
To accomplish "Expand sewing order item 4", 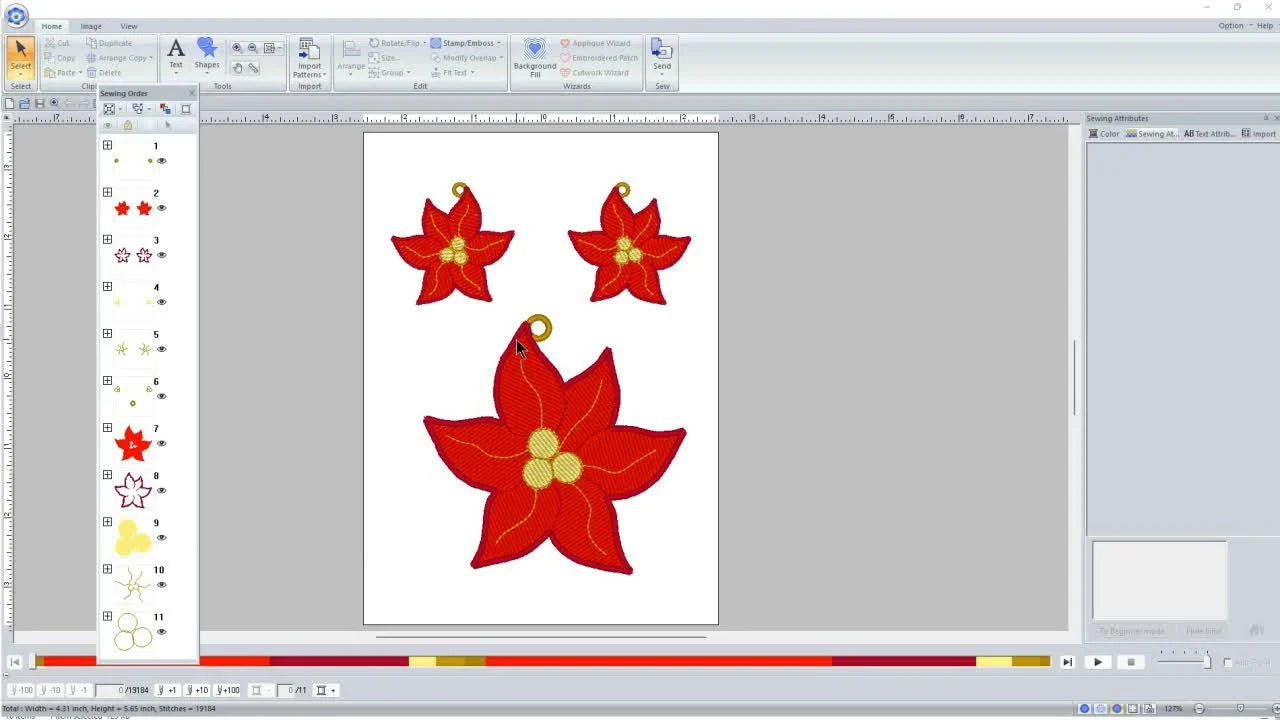I will tap(107, 286).
